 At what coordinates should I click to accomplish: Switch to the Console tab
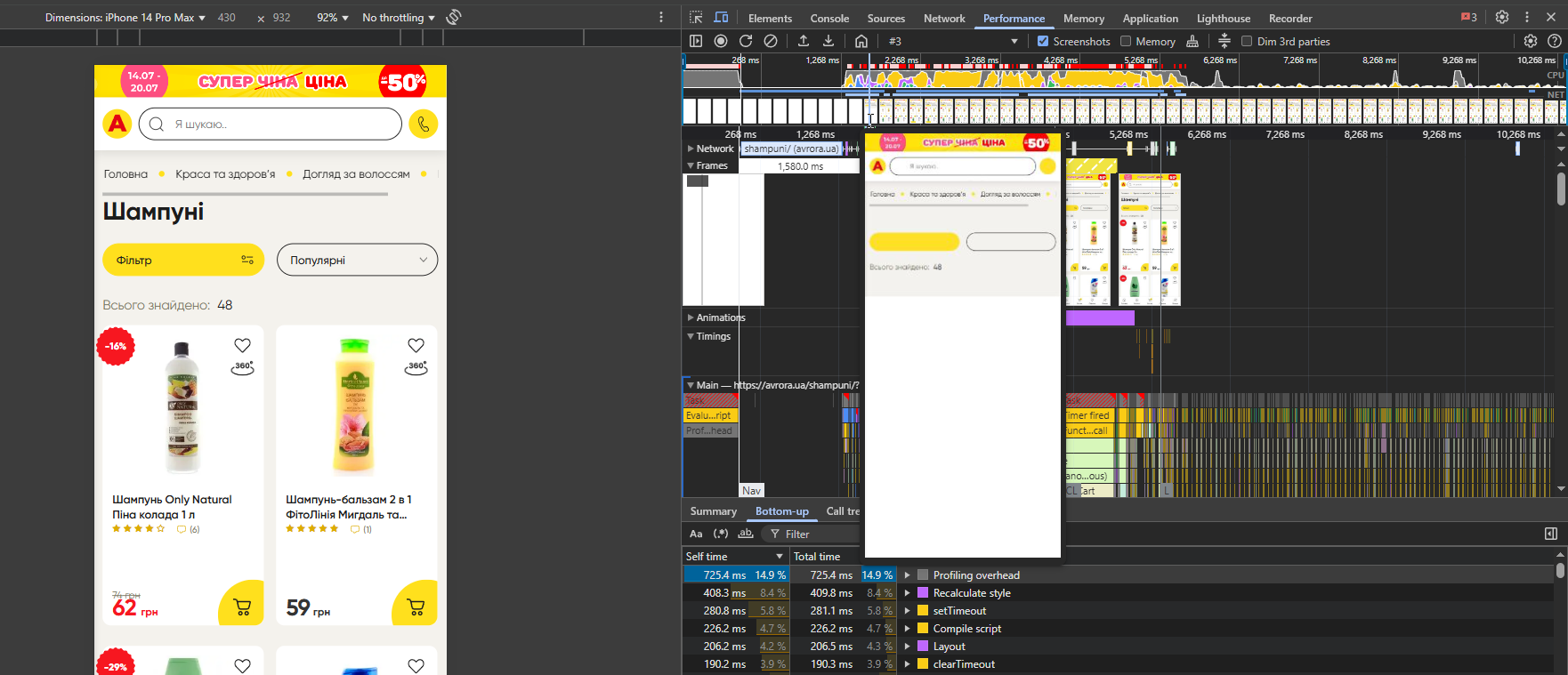pos(829,18)
